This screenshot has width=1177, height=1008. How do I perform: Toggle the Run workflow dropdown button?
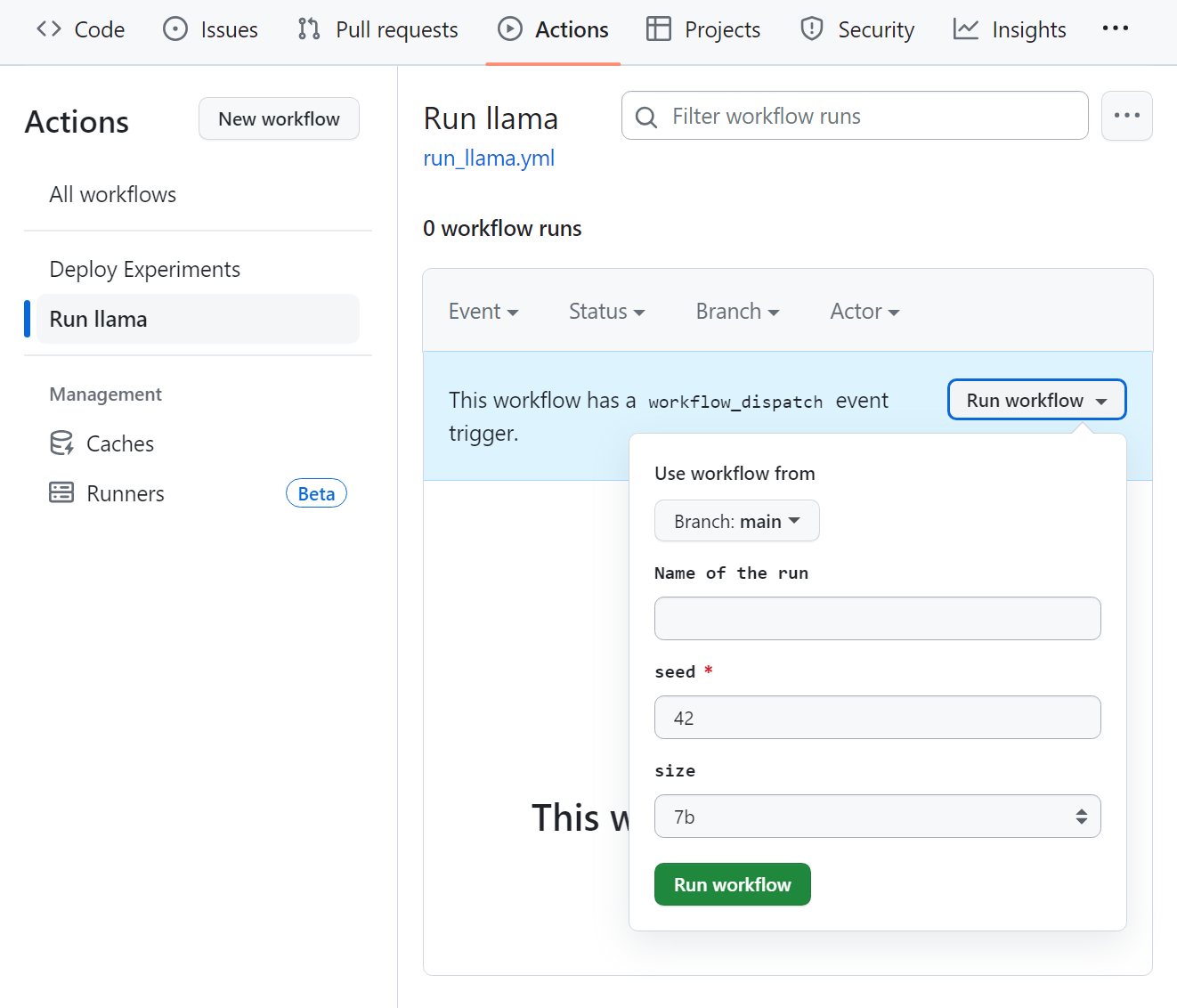1037,399
